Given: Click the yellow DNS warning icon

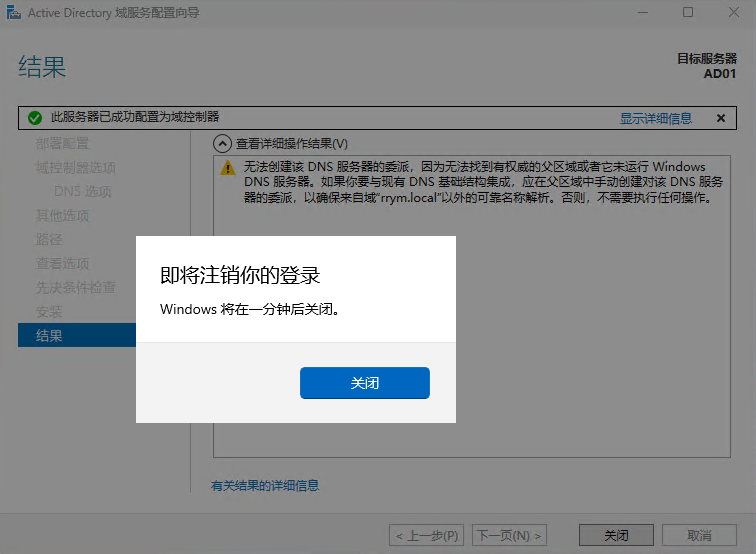Looking at the screenshot, I should [228, 168].
